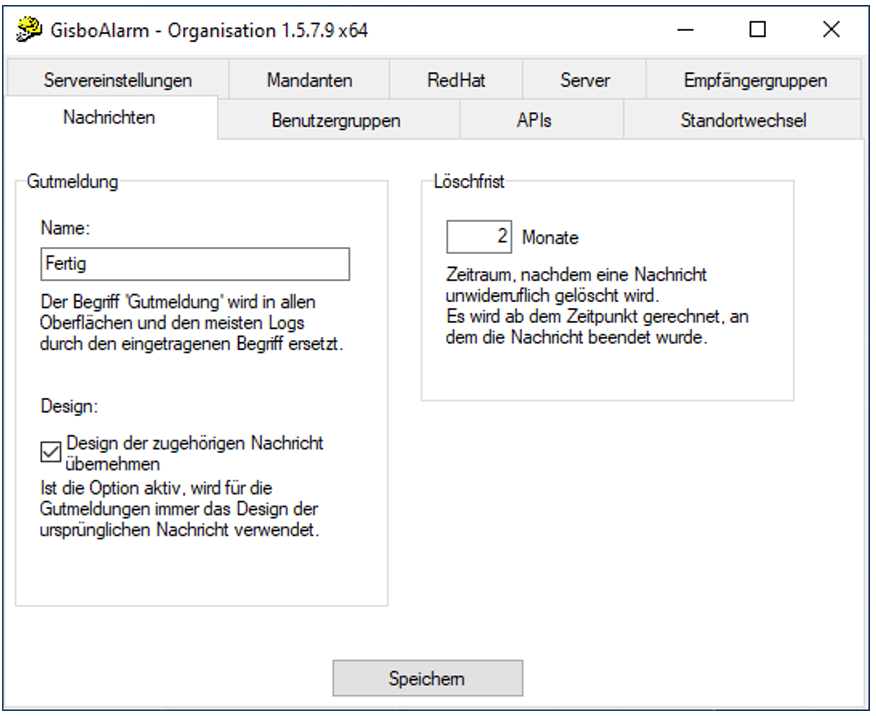Click the Monate label text
The width and height of the screenshot is (876, 716).
(550, 237)
